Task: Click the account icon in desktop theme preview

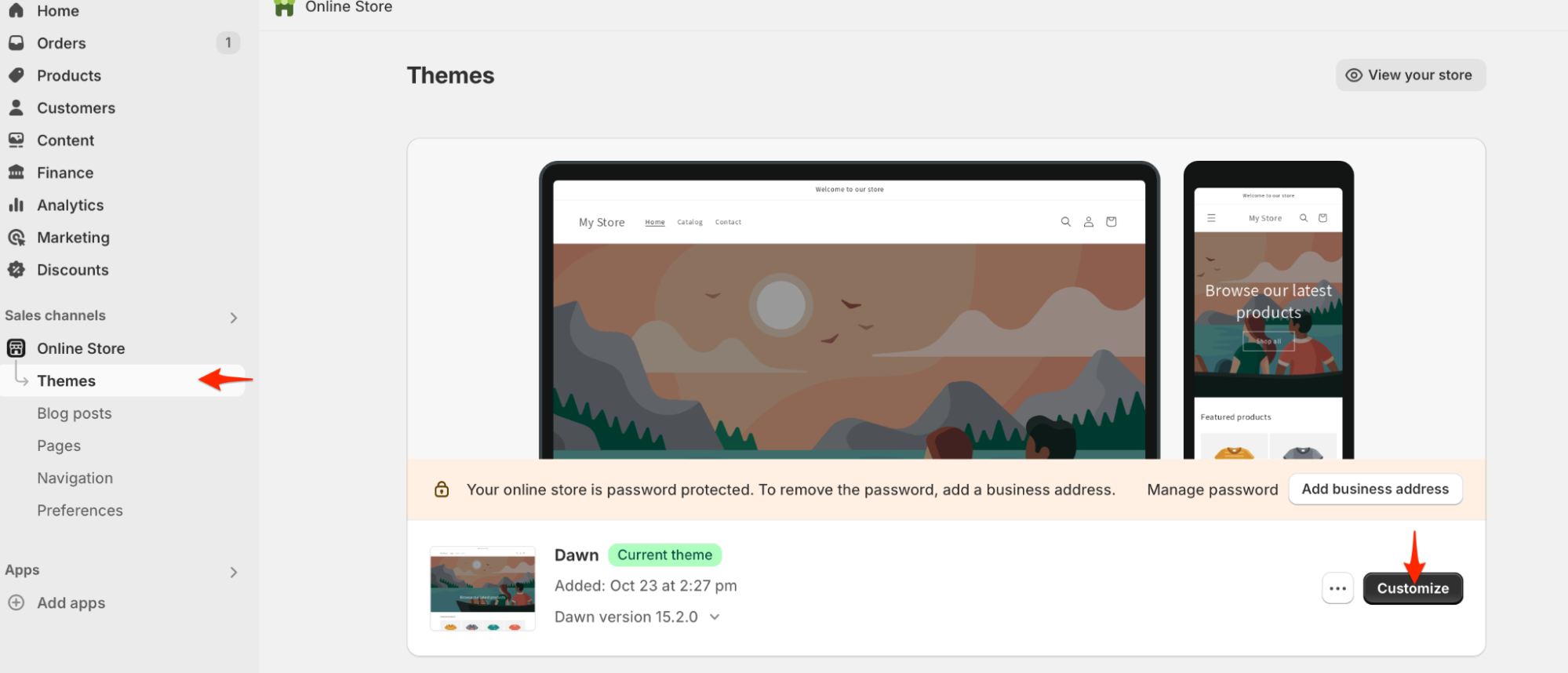Action: pos(1088,222)
